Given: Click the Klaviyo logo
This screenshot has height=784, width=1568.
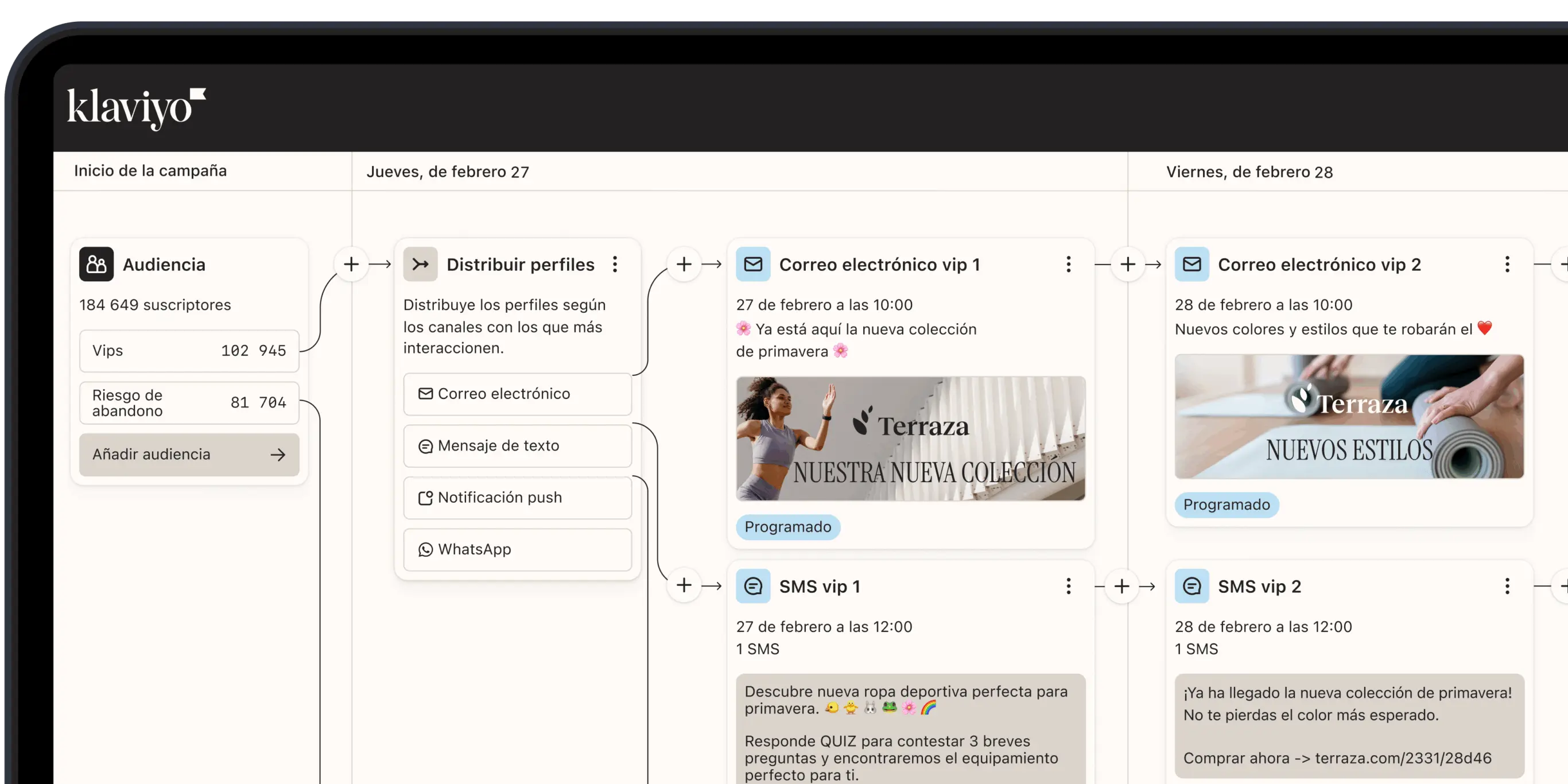Looking at the screenshot, I should [137, 108].
